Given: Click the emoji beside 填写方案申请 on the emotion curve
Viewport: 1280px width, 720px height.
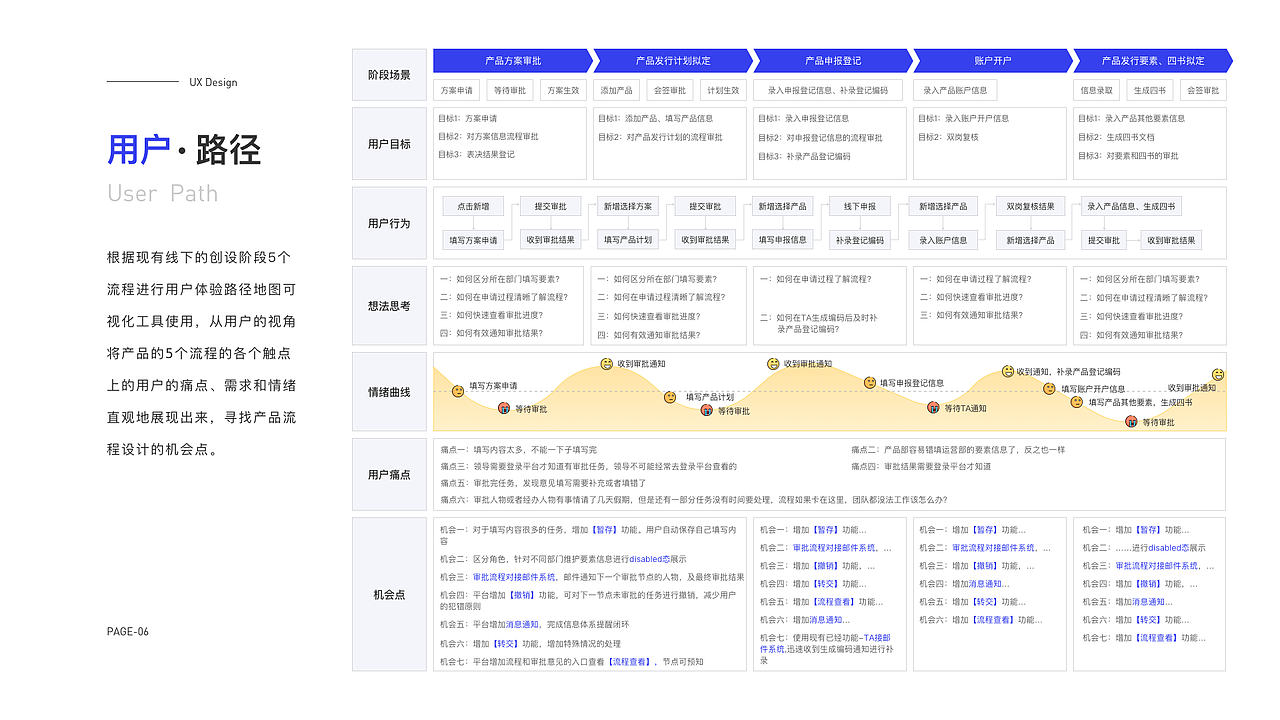Looking at the screenshot, I should [x=458, y=391].
